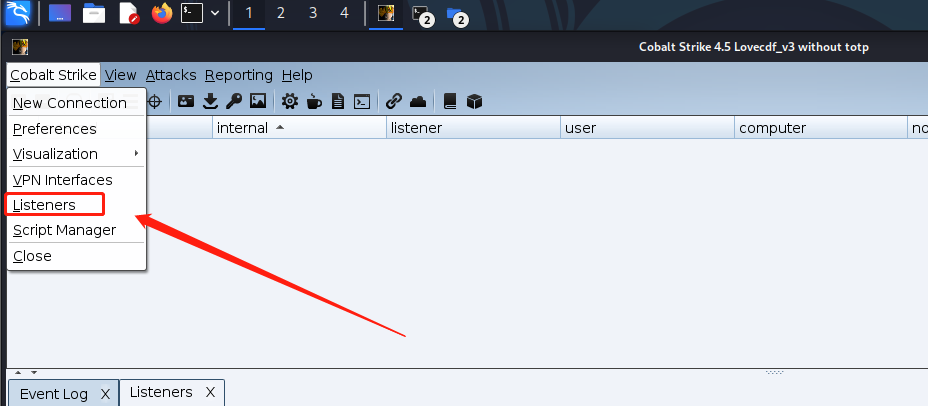Screen dimensions: 928x406
Task: Toggle the sort arrow on internal column
Action: click(280, 127)
